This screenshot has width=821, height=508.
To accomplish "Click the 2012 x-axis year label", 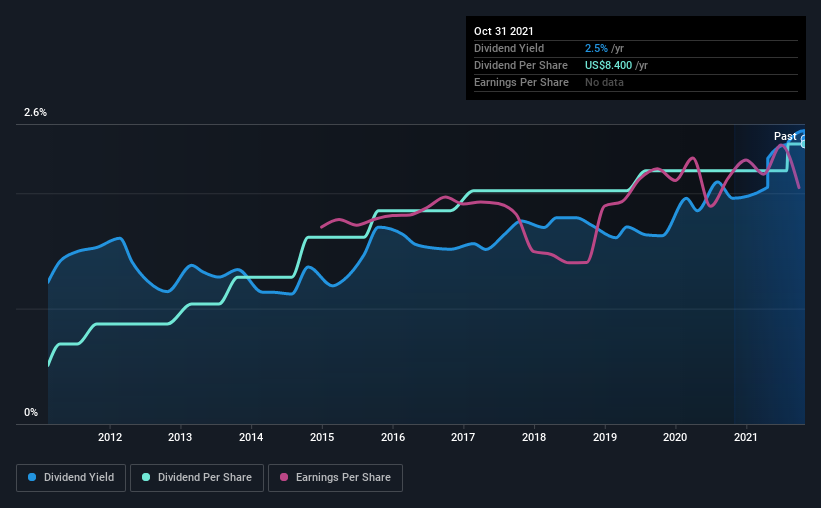I will pos(110,437).
